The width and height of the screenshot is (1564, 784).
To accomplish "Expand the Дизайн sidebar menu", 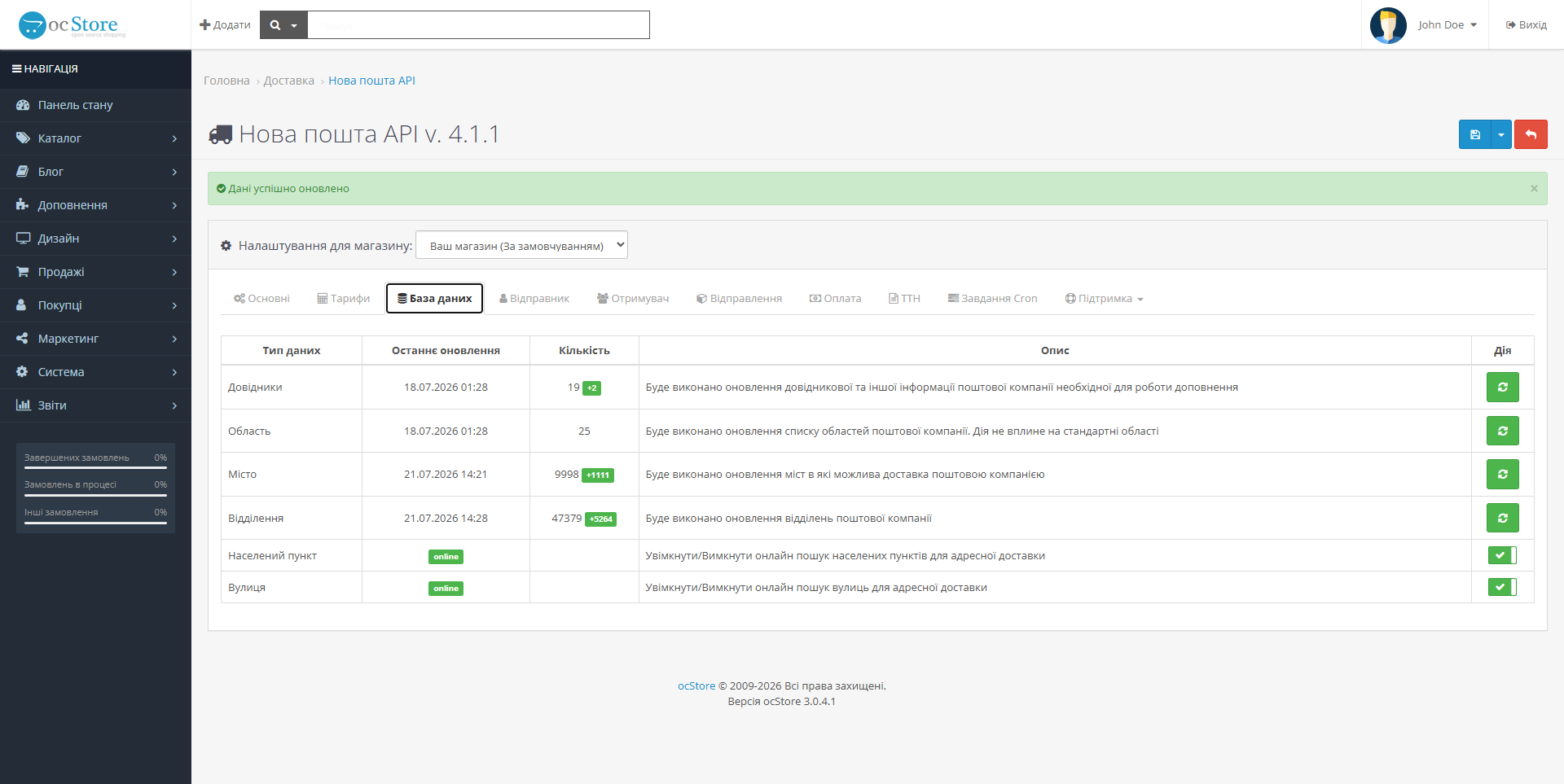I will point(95,239).
